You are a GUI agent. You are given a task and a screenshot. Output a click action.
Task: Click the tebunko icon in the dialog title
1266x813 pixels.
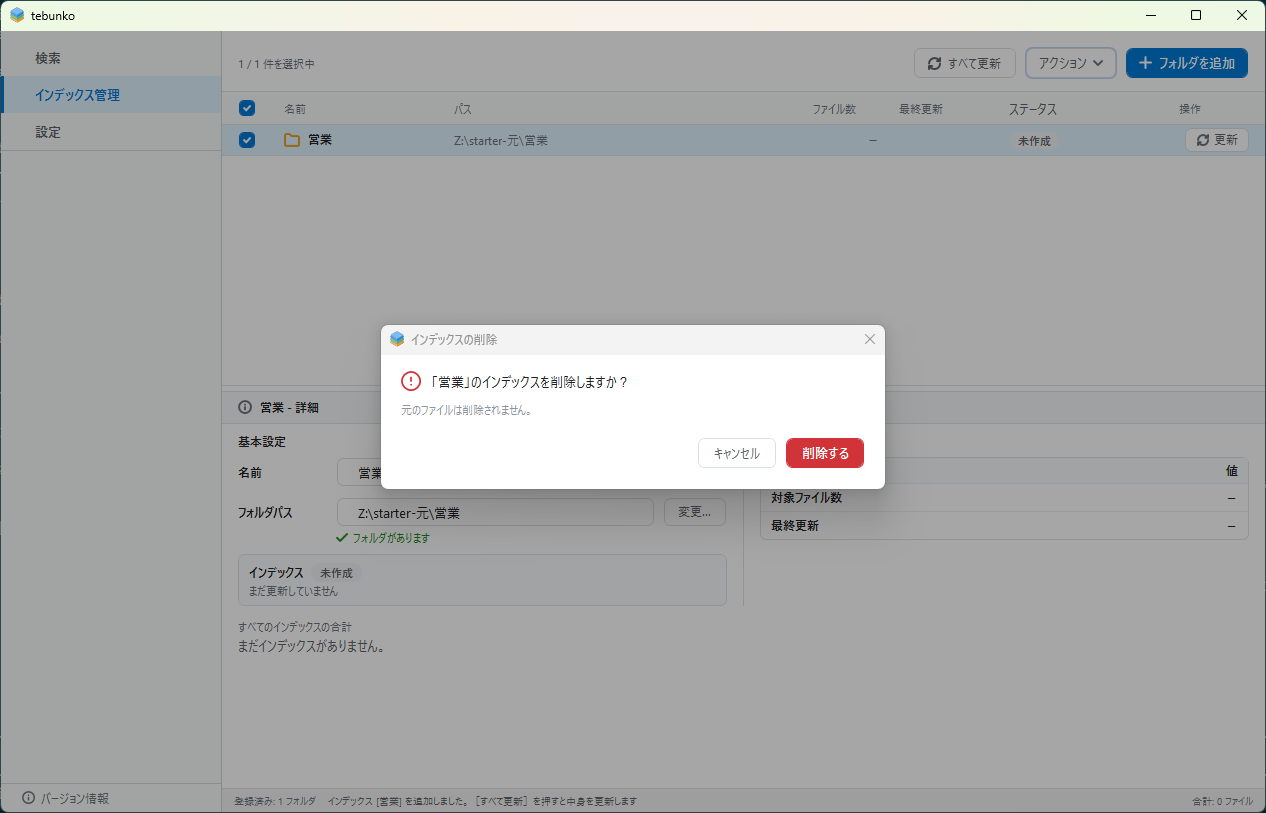point(397,339)
